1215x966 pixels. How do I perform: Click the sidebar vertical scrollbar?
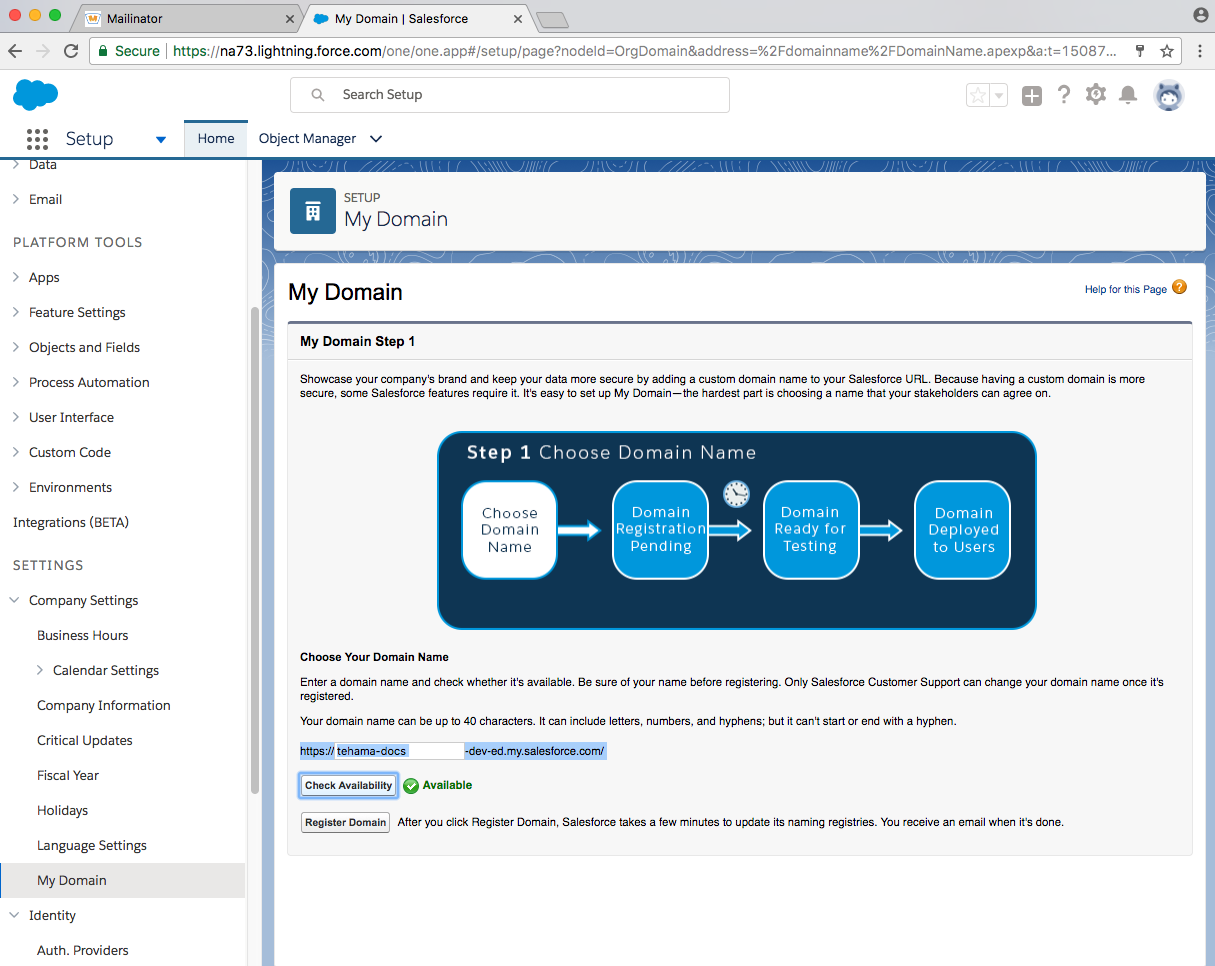(254, 550)
